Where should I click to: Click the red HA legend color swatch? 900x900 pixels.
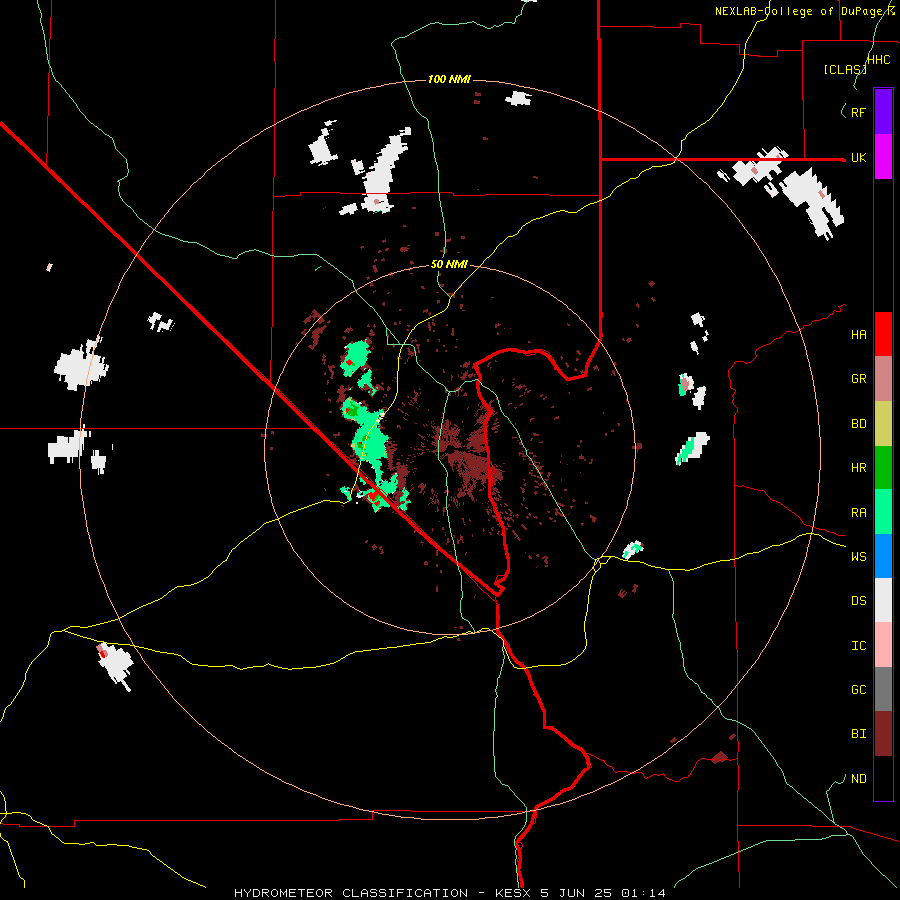tap(883, 334)
